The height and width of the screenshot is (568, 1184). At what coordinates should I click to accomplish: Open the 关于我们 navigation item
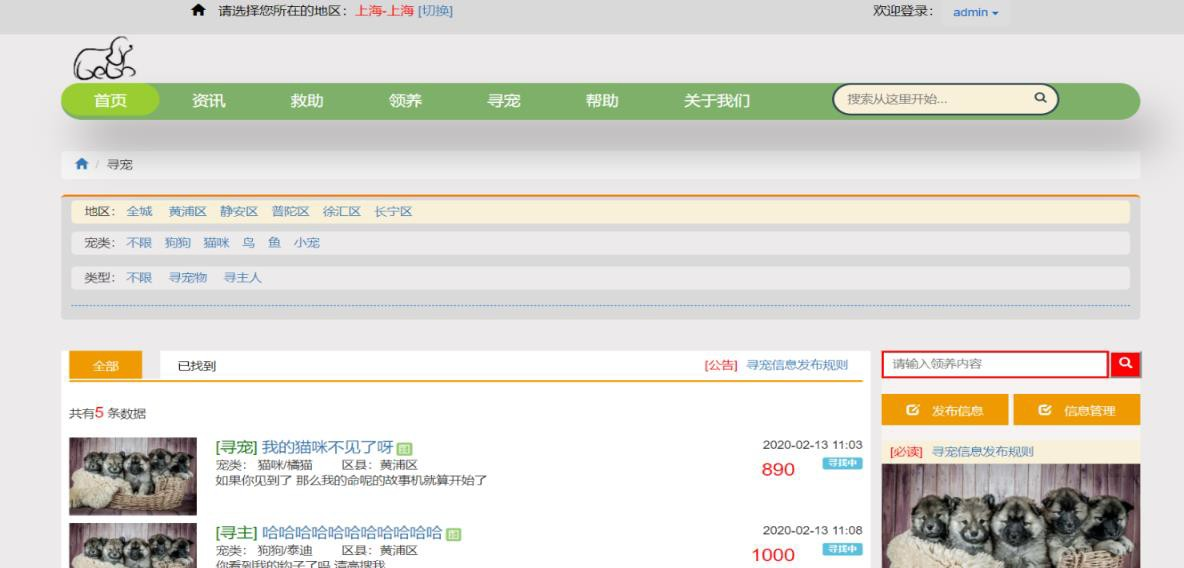coord(717,100)
